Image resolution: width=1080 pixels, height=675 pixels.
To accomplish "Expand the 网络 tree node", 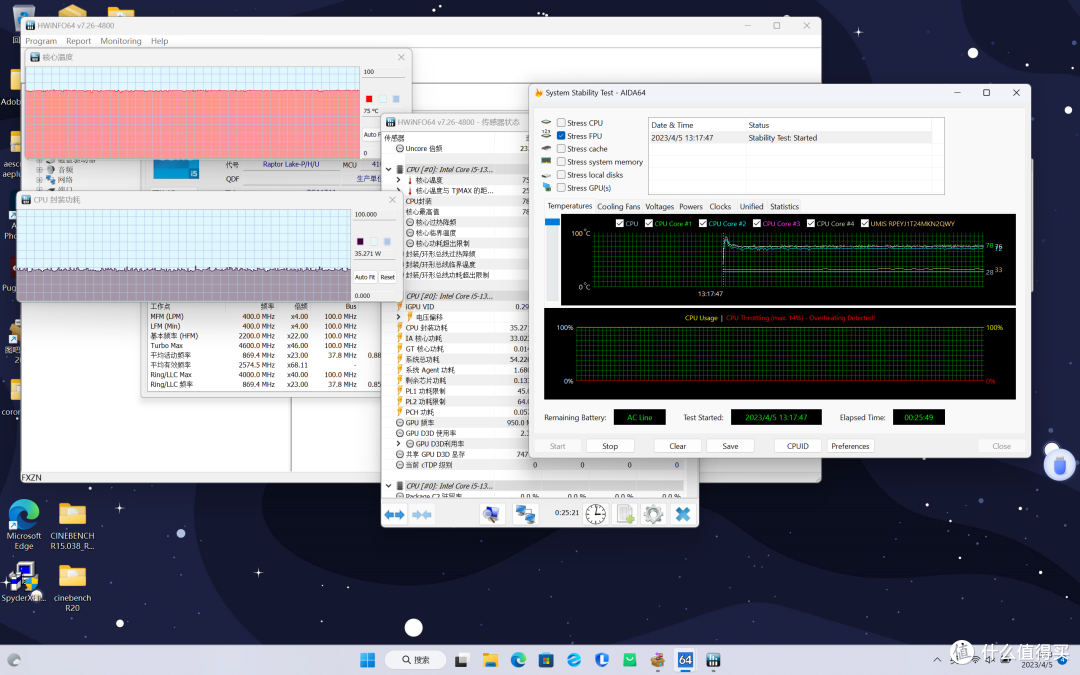I will pos(40,180).
